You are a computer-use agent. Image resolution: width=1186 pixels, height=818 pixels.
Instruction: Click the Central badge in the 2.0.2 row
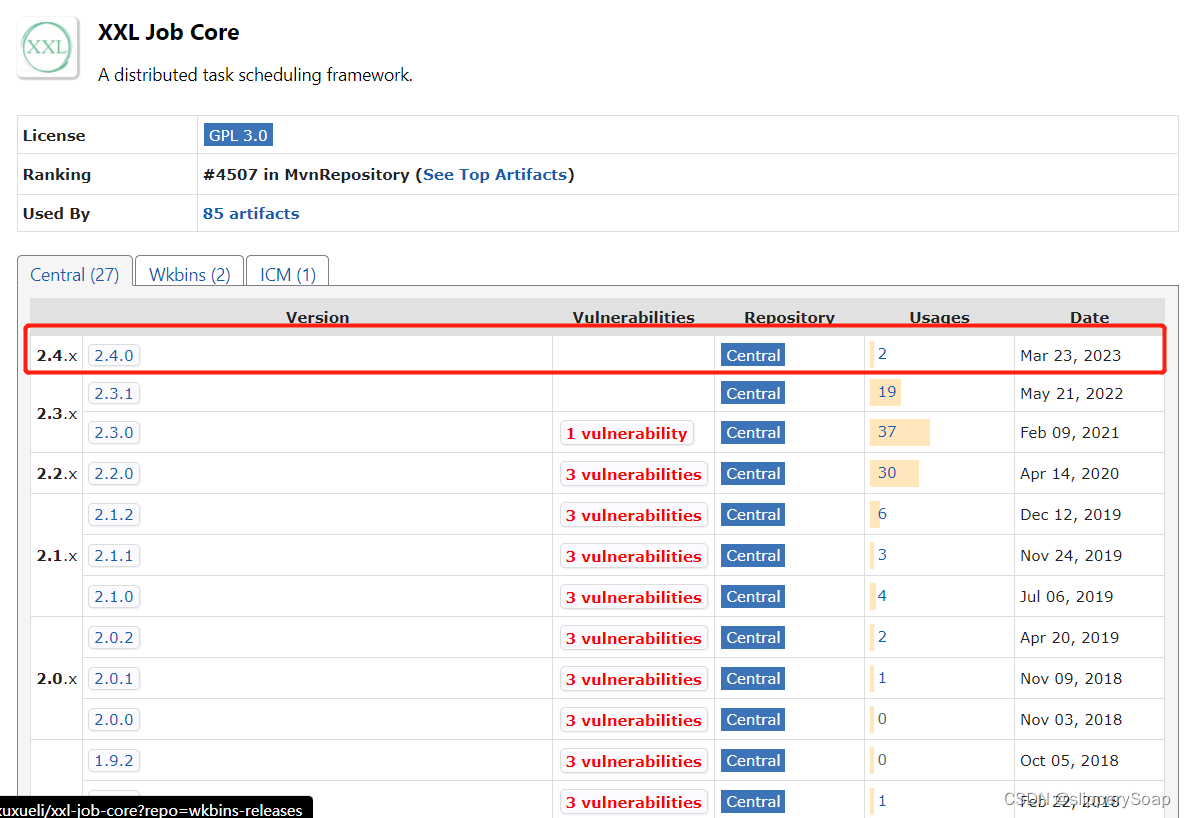tap(753, 638)
